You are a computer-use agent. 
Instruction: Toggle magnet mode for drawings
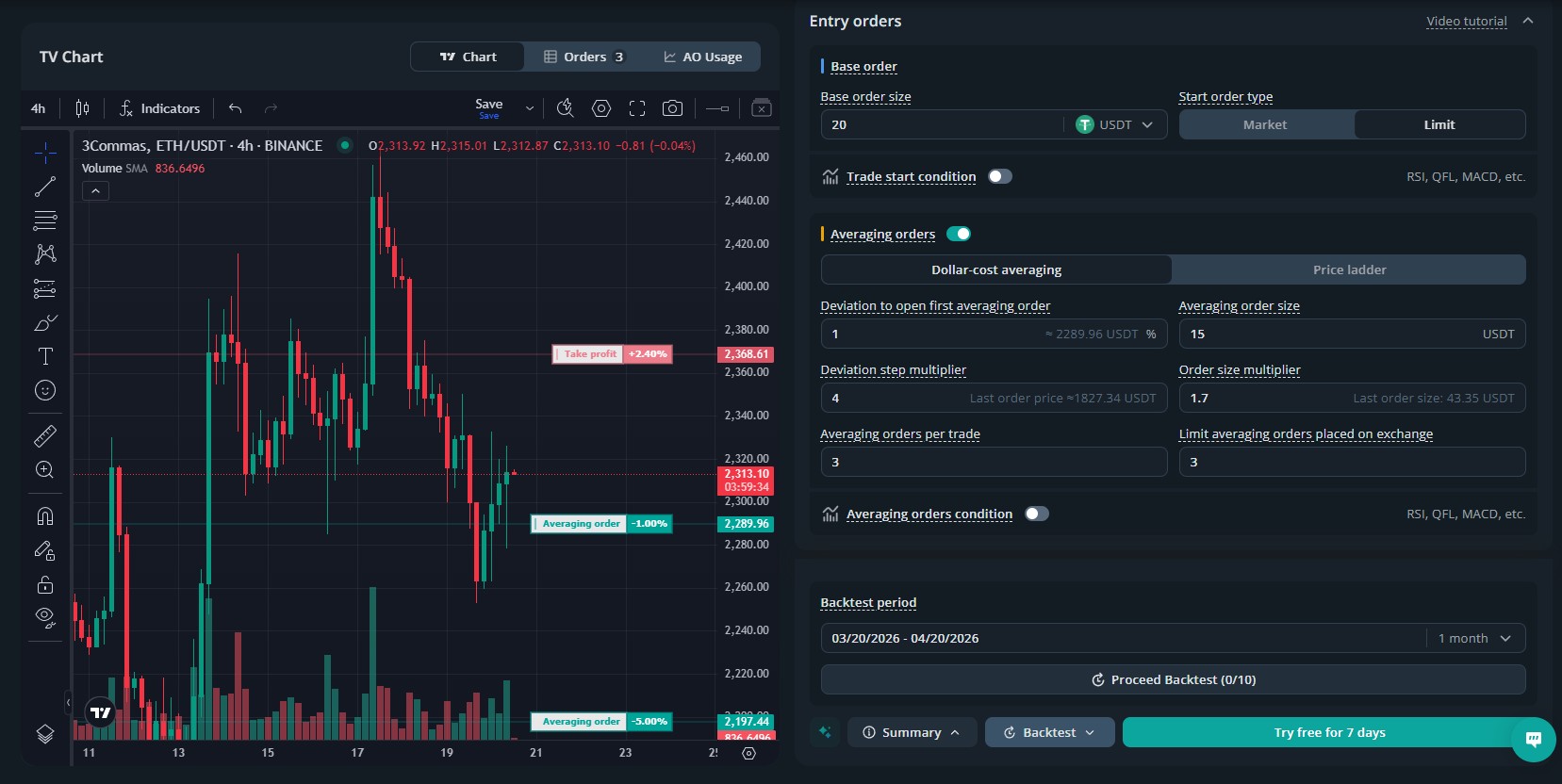pyautogui.click(x=45, y=516)
